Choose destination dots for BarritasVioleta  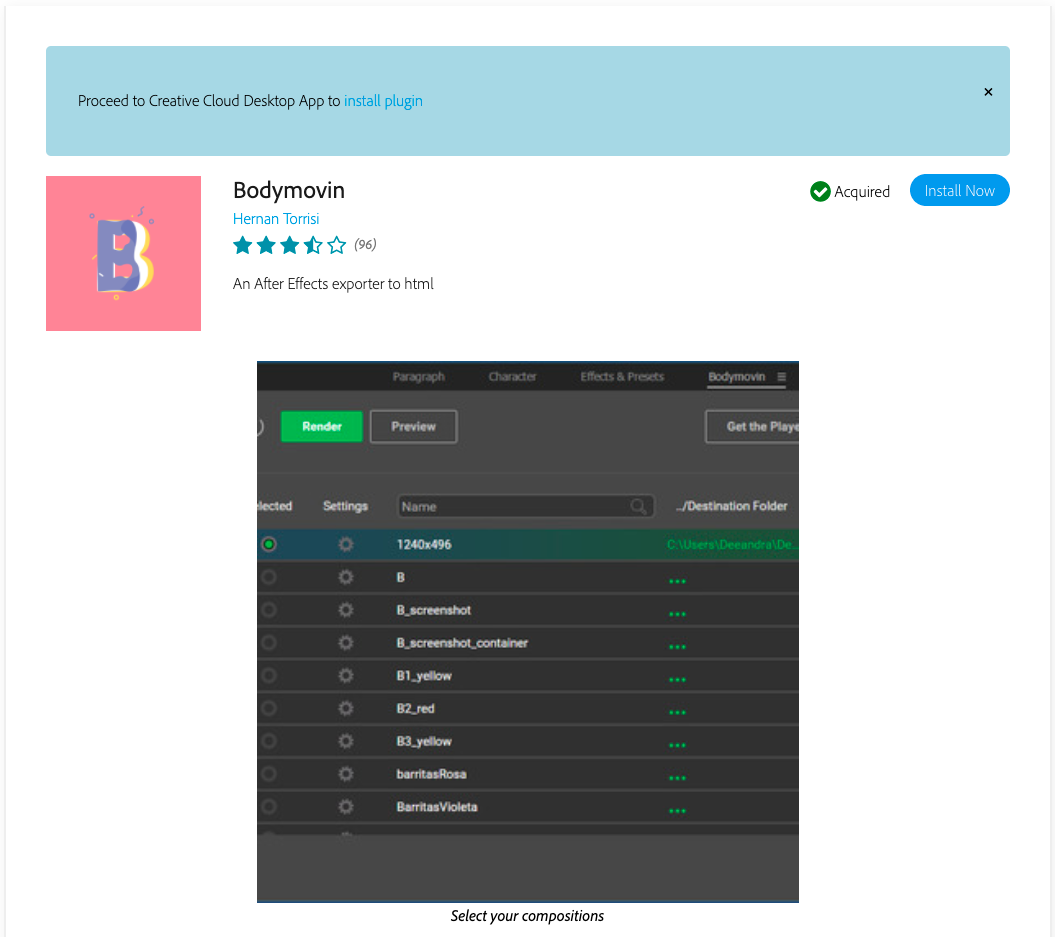[x=677, y=811]
